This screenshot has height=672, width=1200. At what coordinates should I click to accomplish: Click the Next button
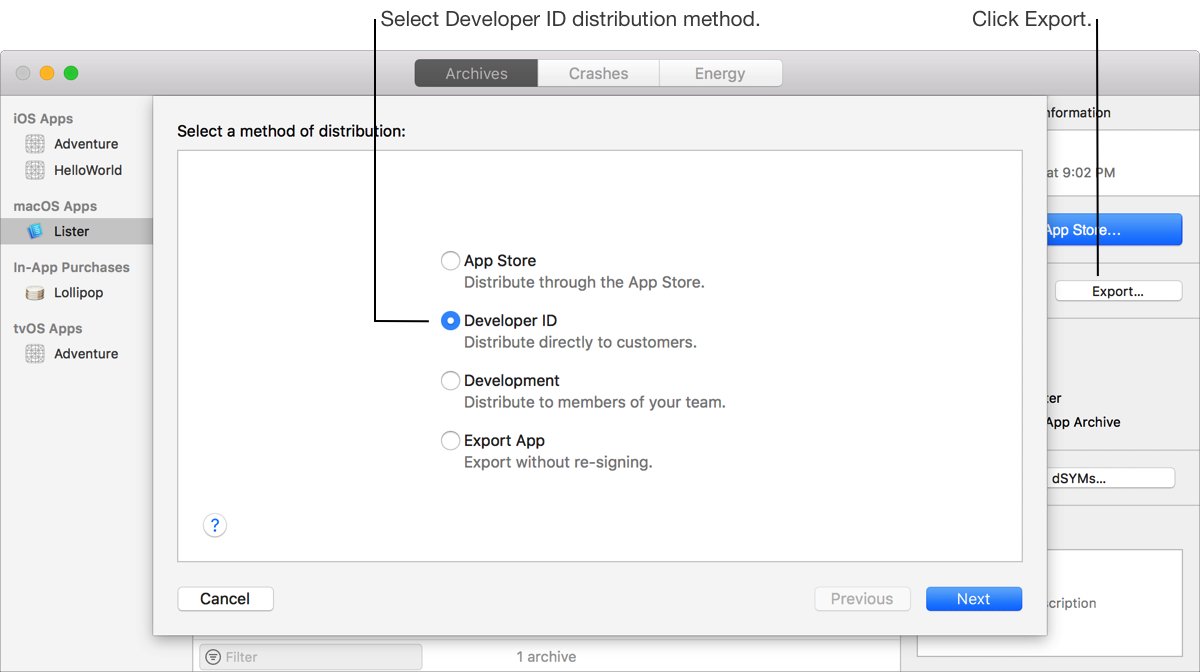[x=973, y=599]
